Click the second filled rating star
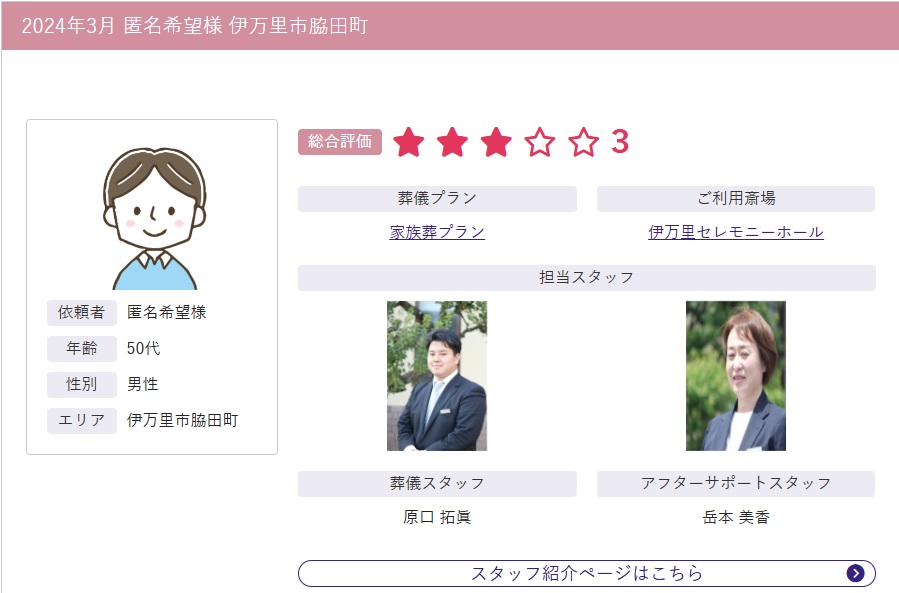The width and height of the screenshot is (899, 593). [x=452, y=142]
